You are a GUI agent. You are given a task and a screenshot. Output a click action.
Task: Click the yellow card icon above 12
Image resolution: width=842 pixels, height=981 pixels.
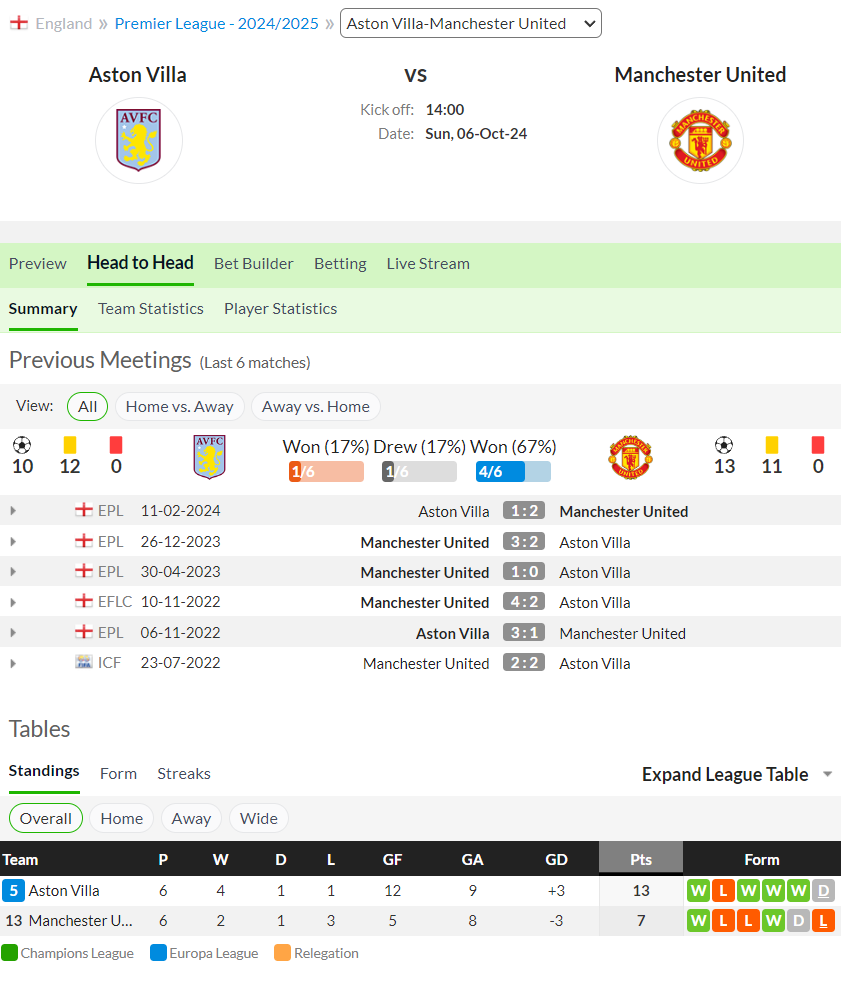pos(70,445)
